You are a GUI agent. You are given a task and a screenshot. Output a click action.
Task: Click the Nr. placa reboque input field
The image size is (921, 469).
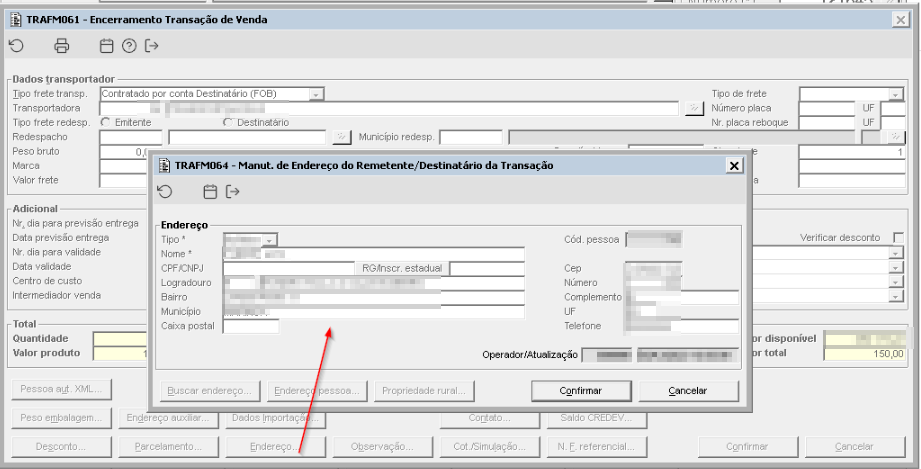pos(827,123)
